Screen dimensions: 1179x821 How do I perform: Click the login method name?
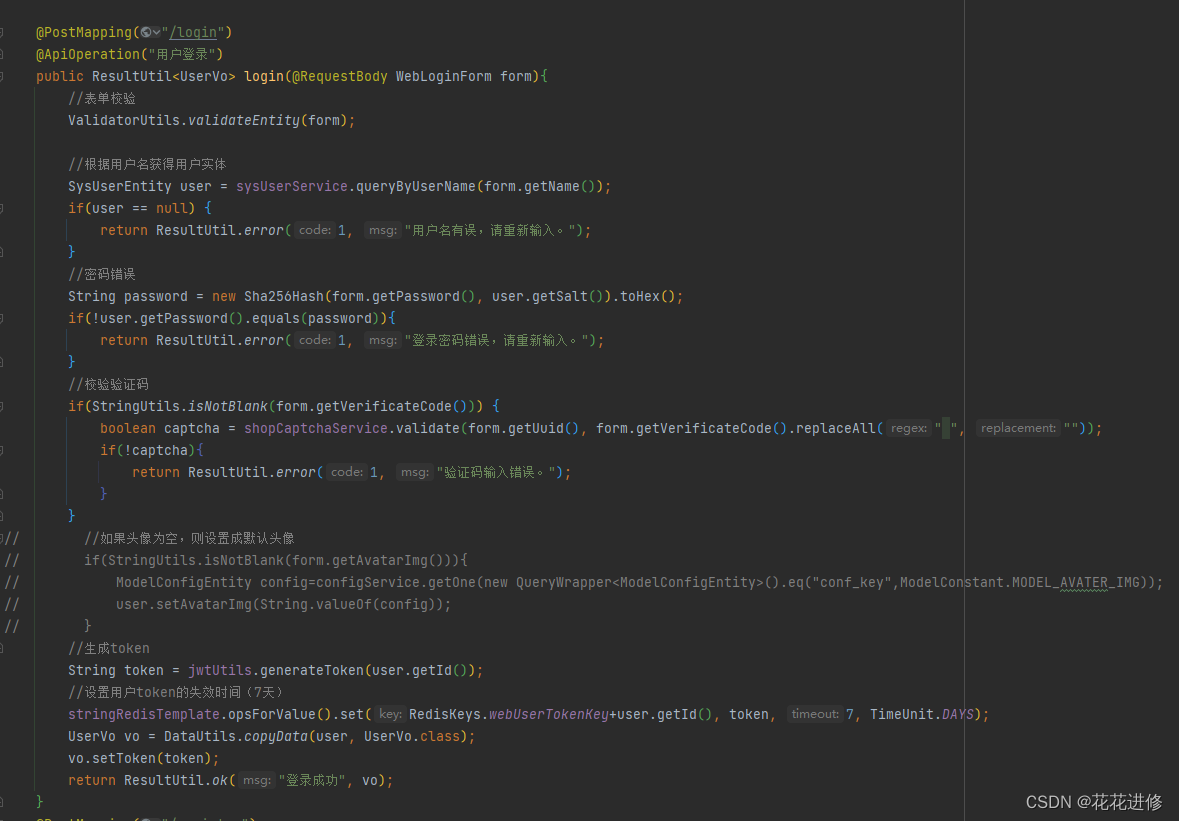tap(264, 76)
